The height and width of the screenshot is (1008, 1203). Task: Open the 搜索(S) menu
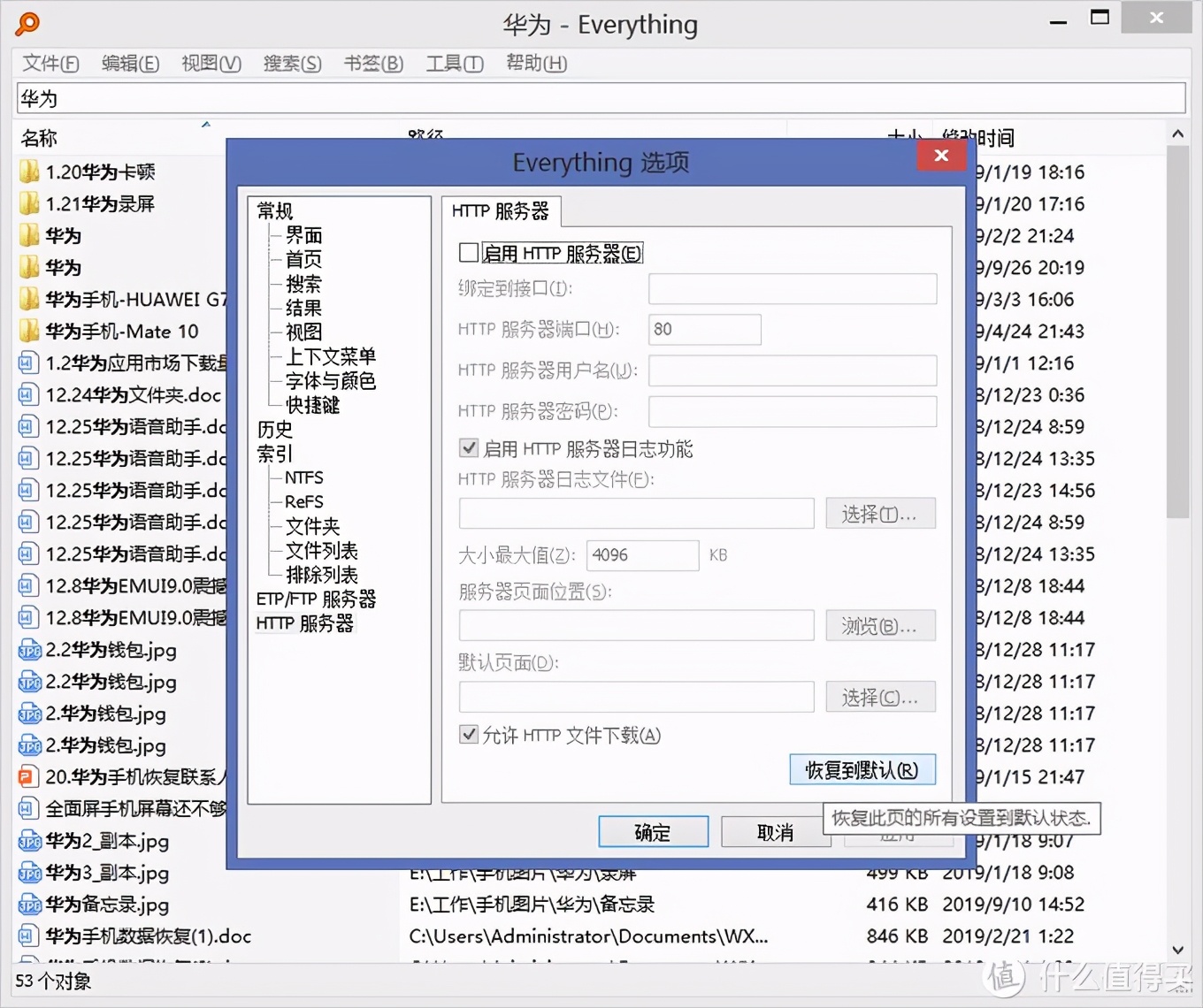[292, 63]
